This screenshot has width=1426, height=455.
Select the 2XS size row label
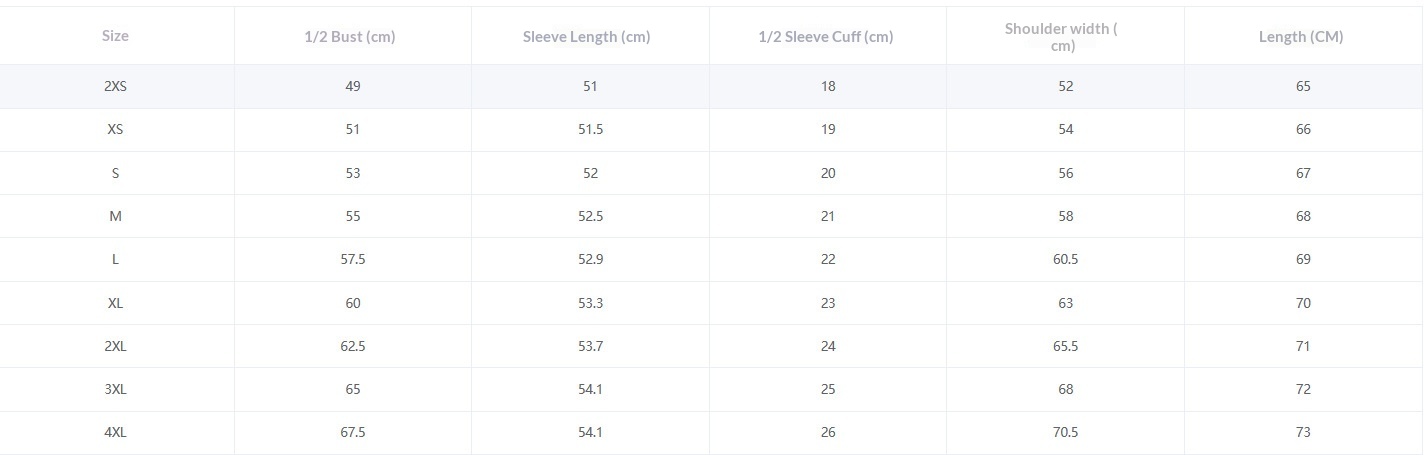(x=115, y=86)
